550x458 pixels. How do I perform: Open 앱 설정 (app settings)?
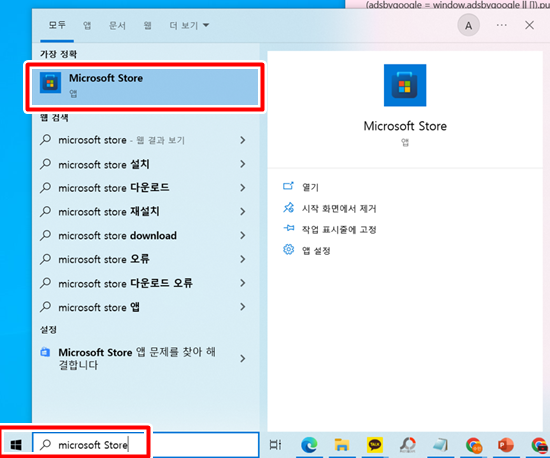(316, 251)
